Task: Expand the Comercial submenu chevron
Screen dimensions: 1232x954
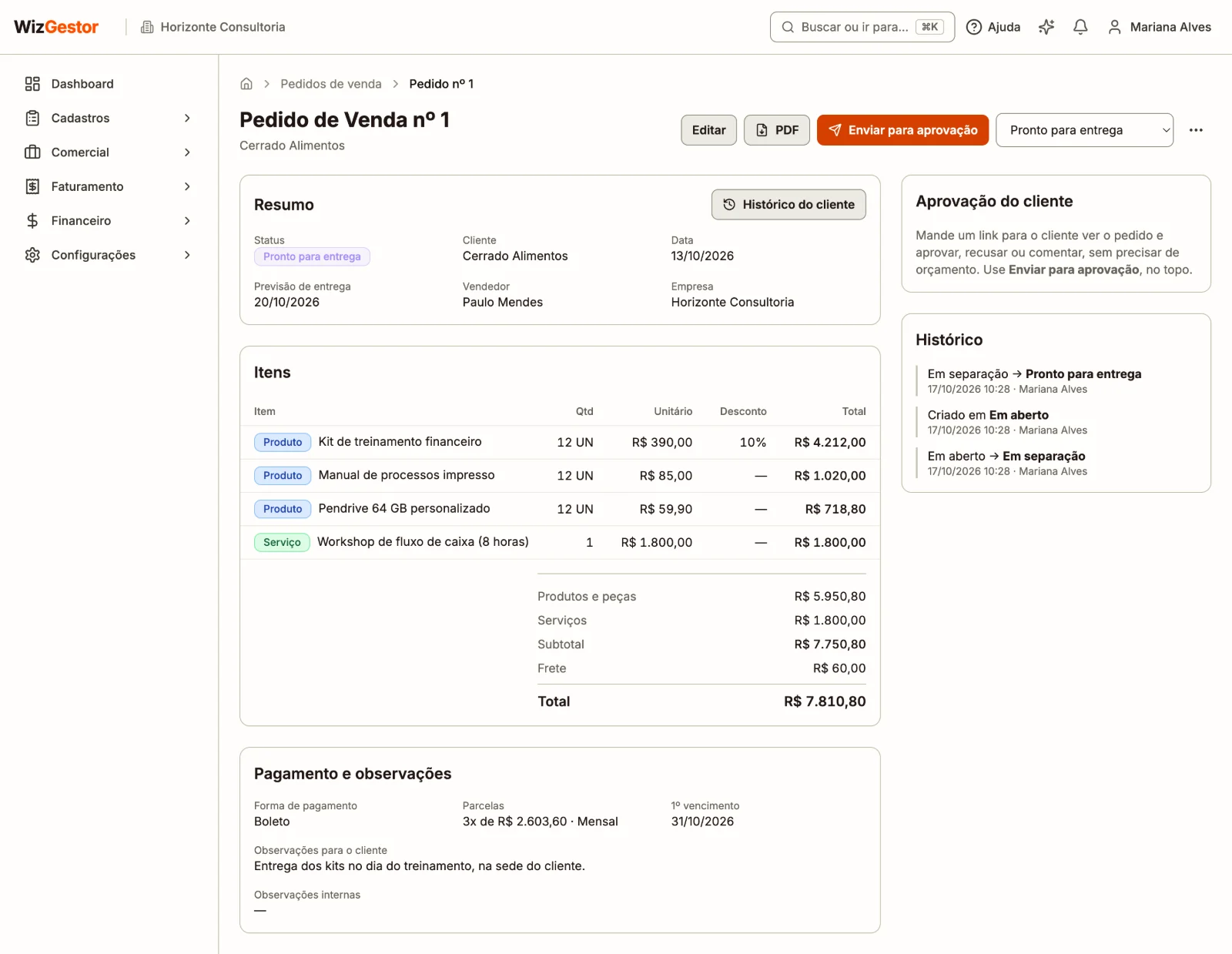Action: coord(187,152)
